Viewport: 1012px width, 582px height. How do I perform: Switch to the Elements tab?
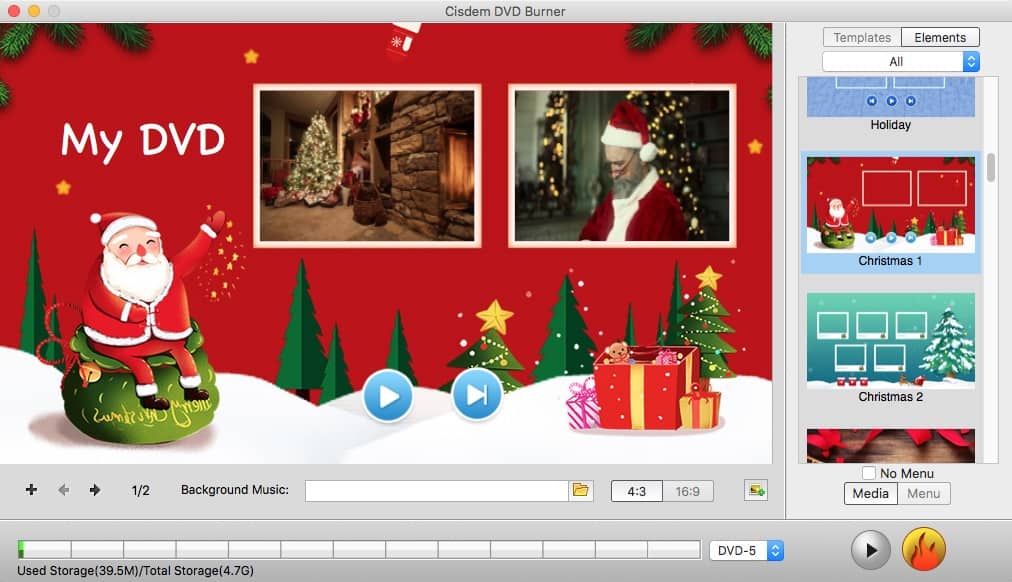click(940, 38)
